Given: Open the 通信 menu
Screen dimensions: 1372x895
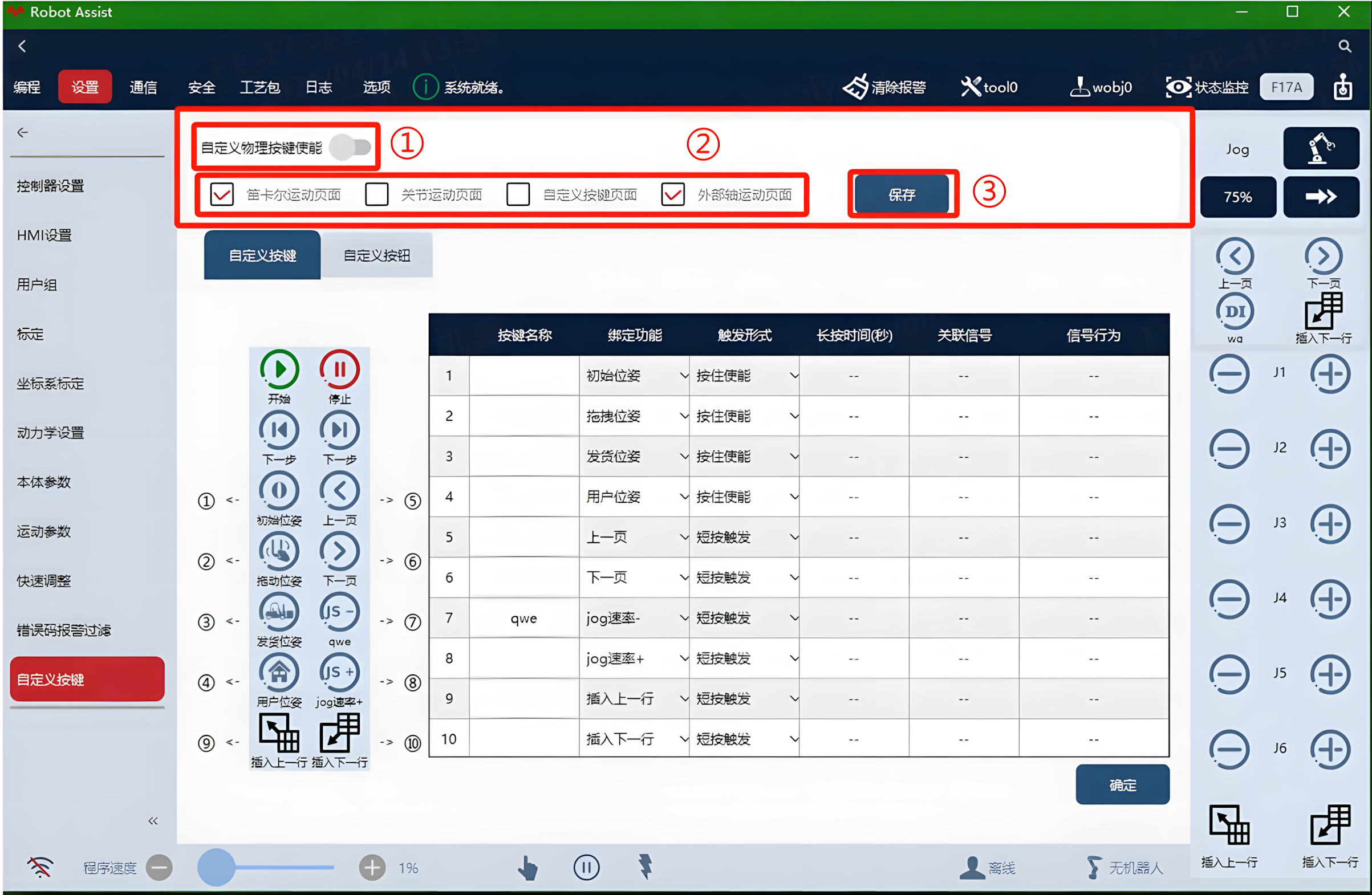Looking at the screenshot, I should click(x=143, y=87).
